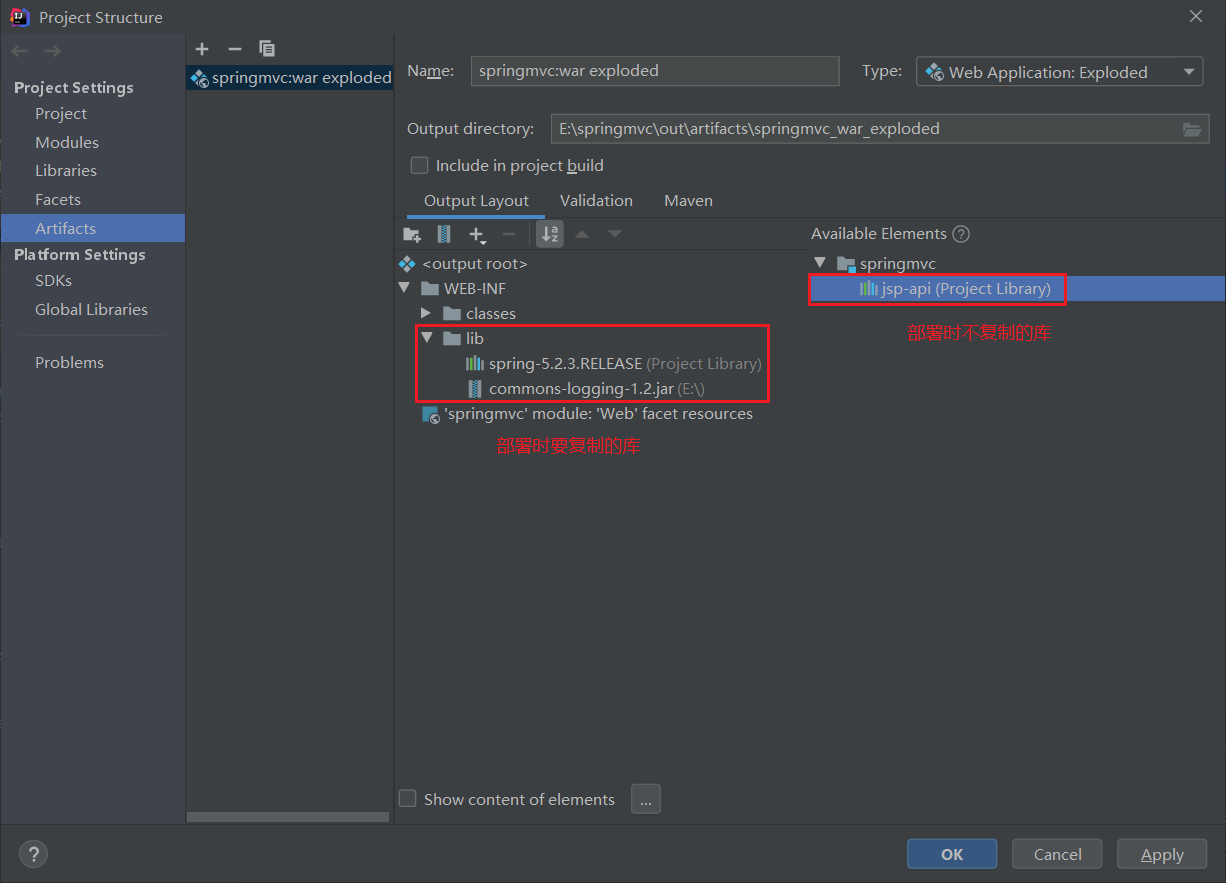1226x883 pixels.
Task: Switch to the Output Layout tab
Action: click(x=476, y=201)
